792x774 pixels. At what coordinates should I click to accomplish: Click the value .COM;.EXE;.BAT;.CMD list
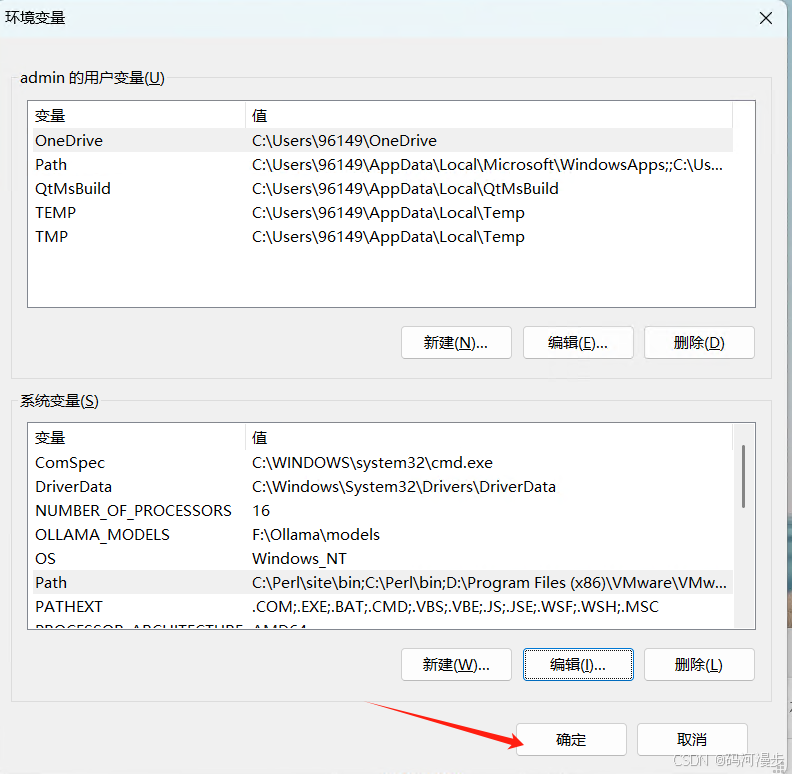point(455,606)
